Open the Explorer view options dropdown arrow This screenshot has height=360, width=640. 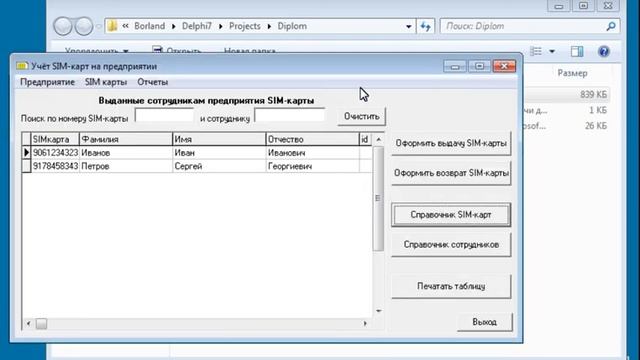(x=552, y=51)
